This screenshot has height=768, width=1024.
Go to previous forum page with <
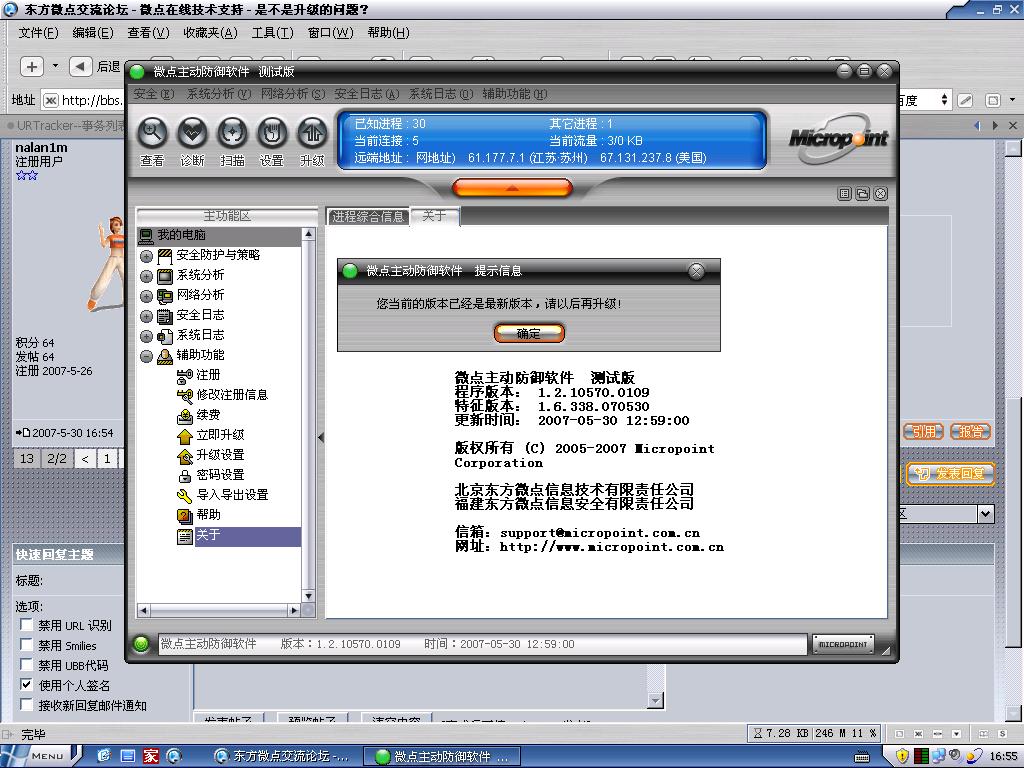(85, 458)
